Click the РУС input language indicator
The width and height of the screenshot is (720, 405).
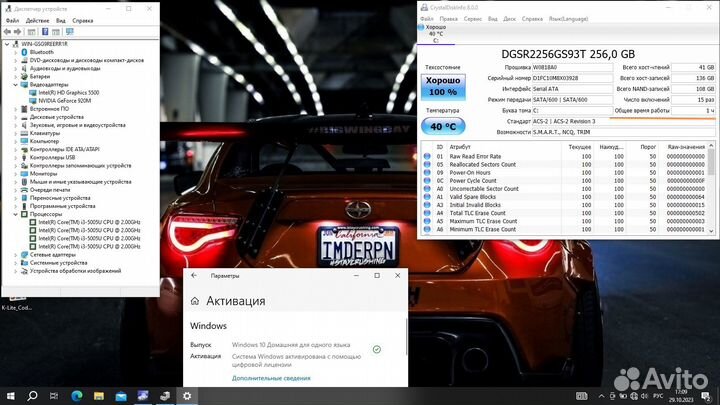pos(658,396)
